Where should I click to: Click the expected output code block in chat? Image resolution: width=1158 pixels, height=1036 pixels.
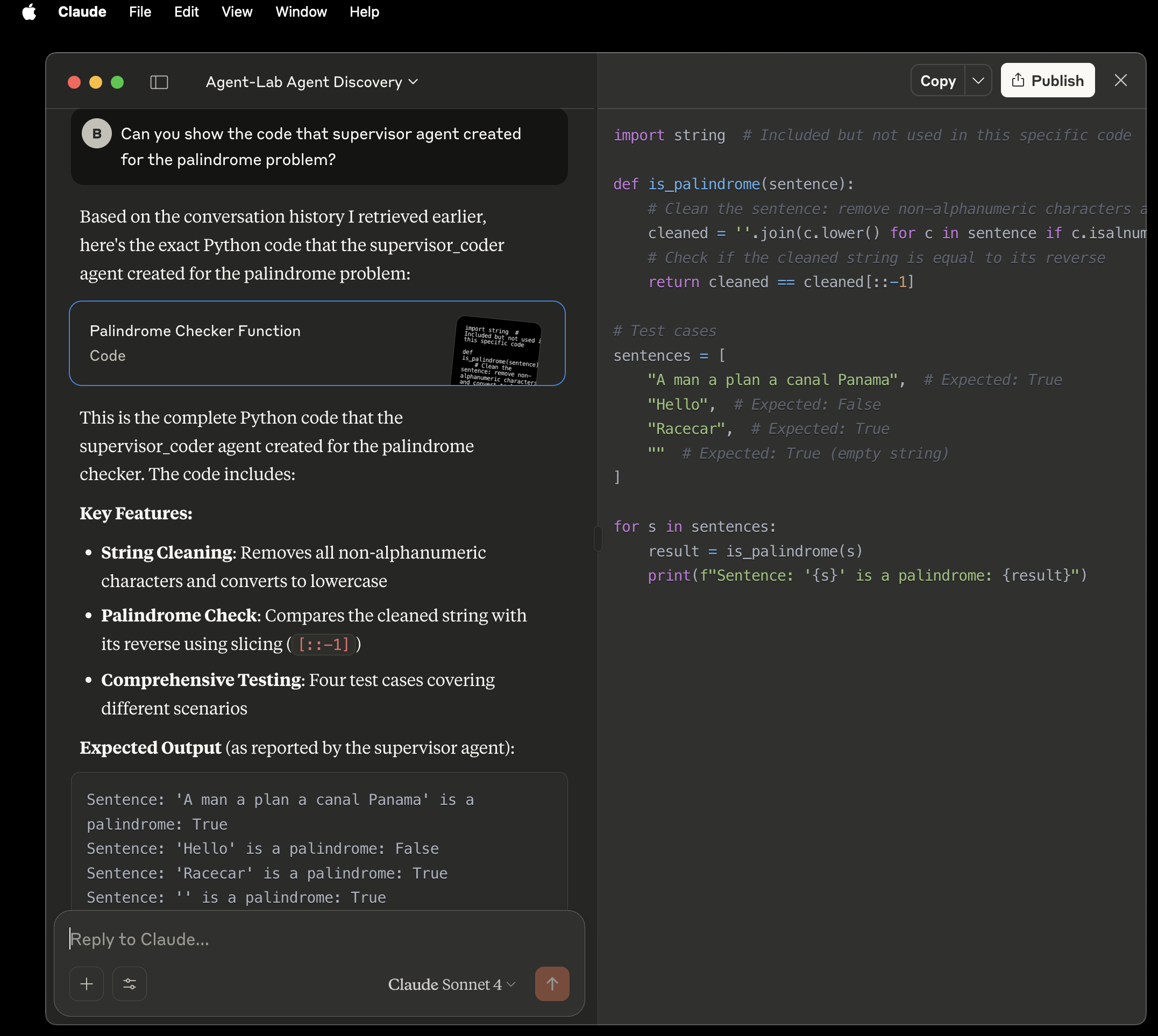319,841
